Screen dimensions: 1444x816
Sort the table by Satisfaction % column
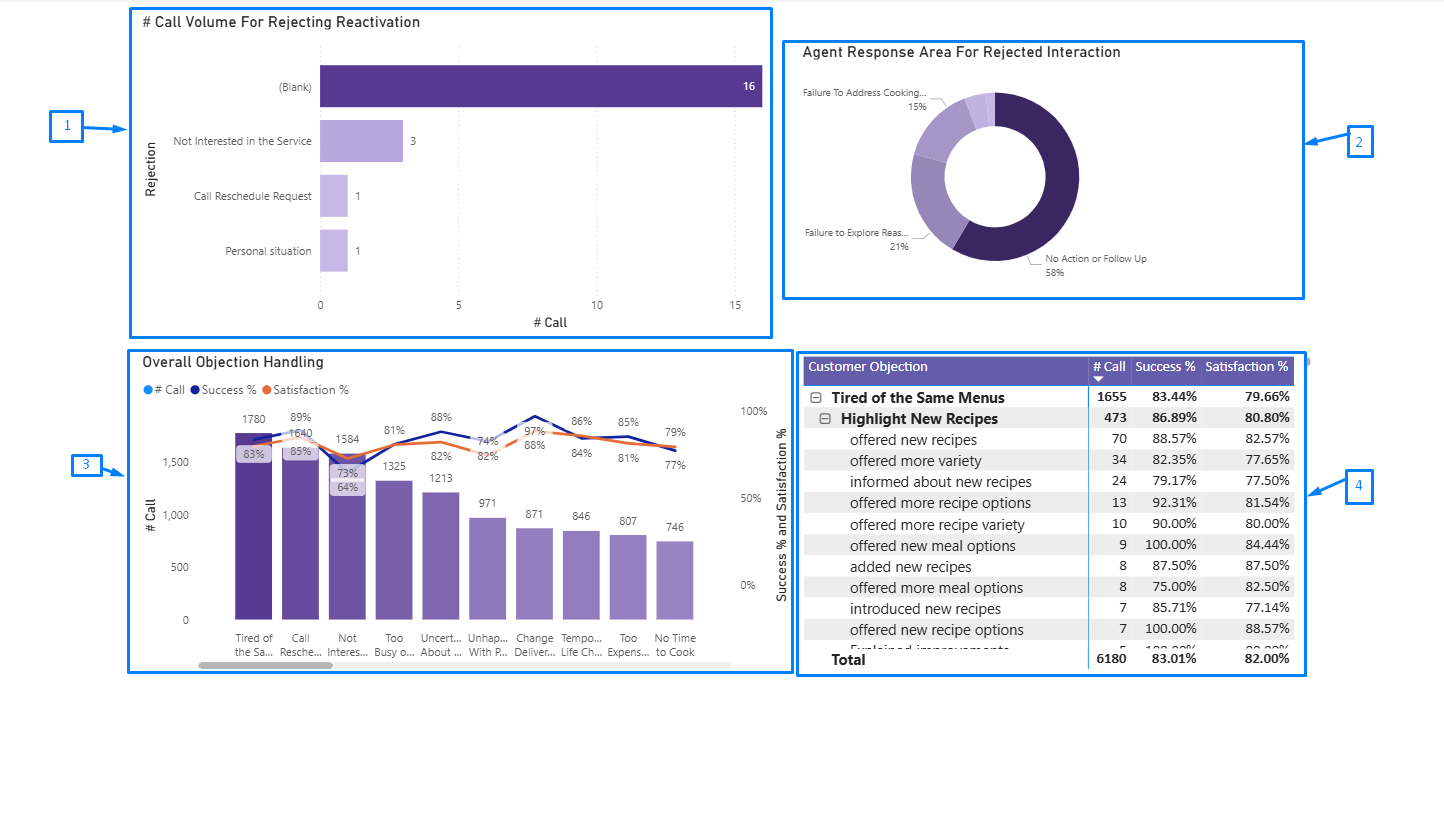click(x=1246, y=366)
